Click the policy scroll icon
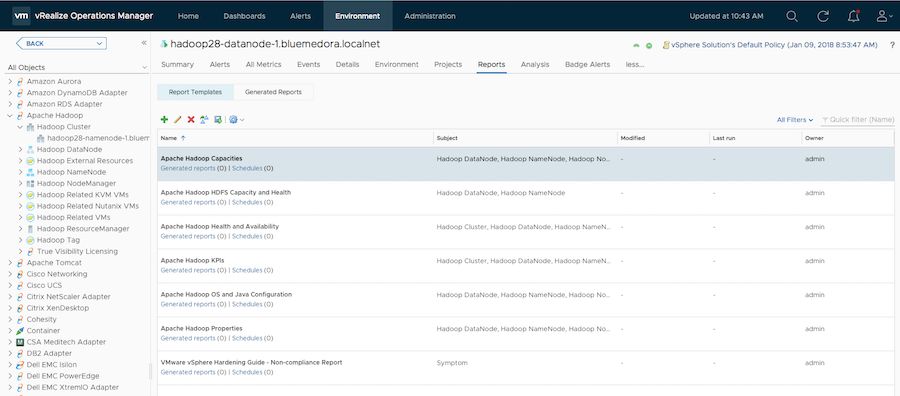The image size is (900, 396). [666, 45]
